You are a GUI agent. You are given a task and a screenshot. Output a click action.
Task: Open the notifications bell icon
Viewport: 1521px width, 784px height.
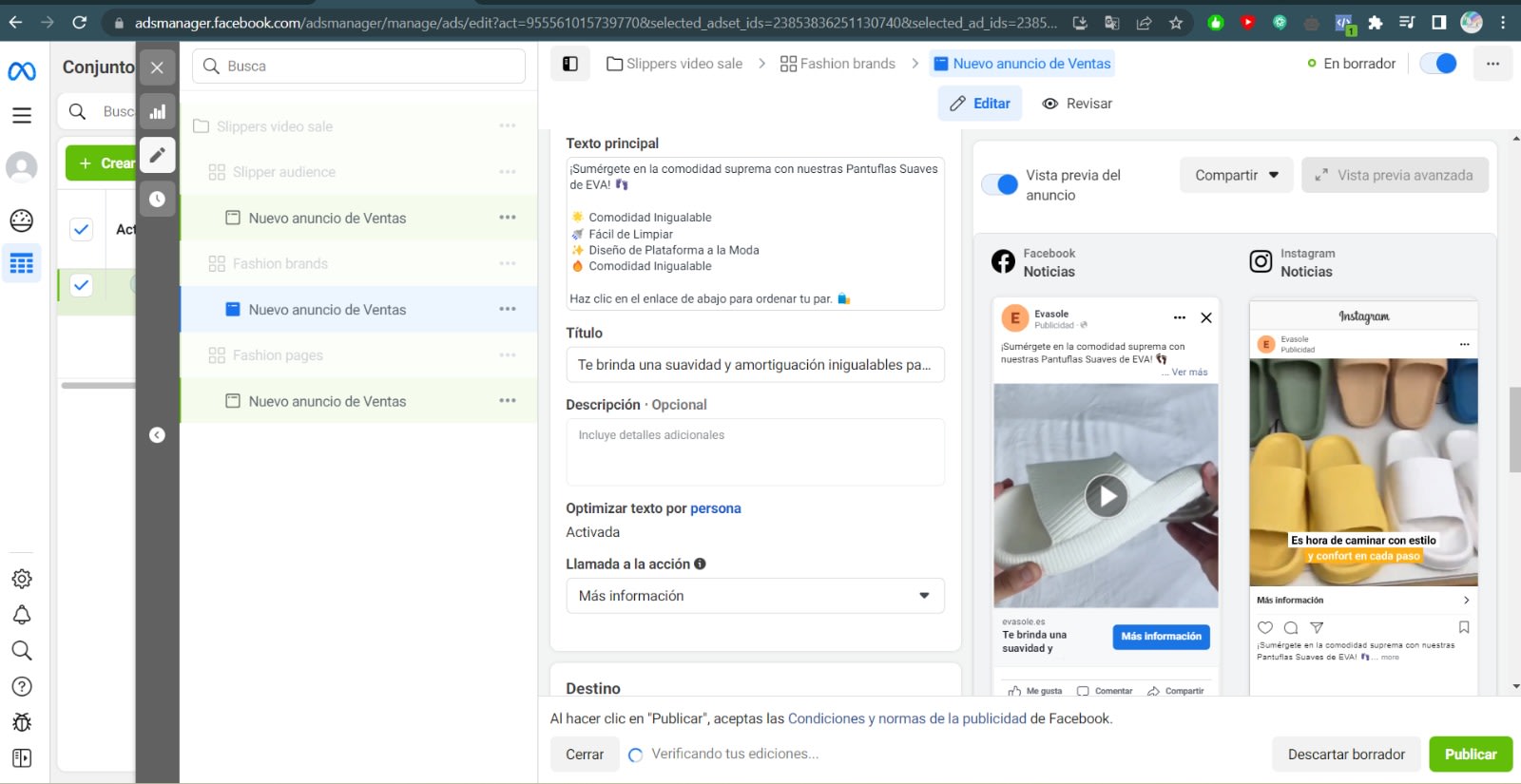[x=22, y=615]
